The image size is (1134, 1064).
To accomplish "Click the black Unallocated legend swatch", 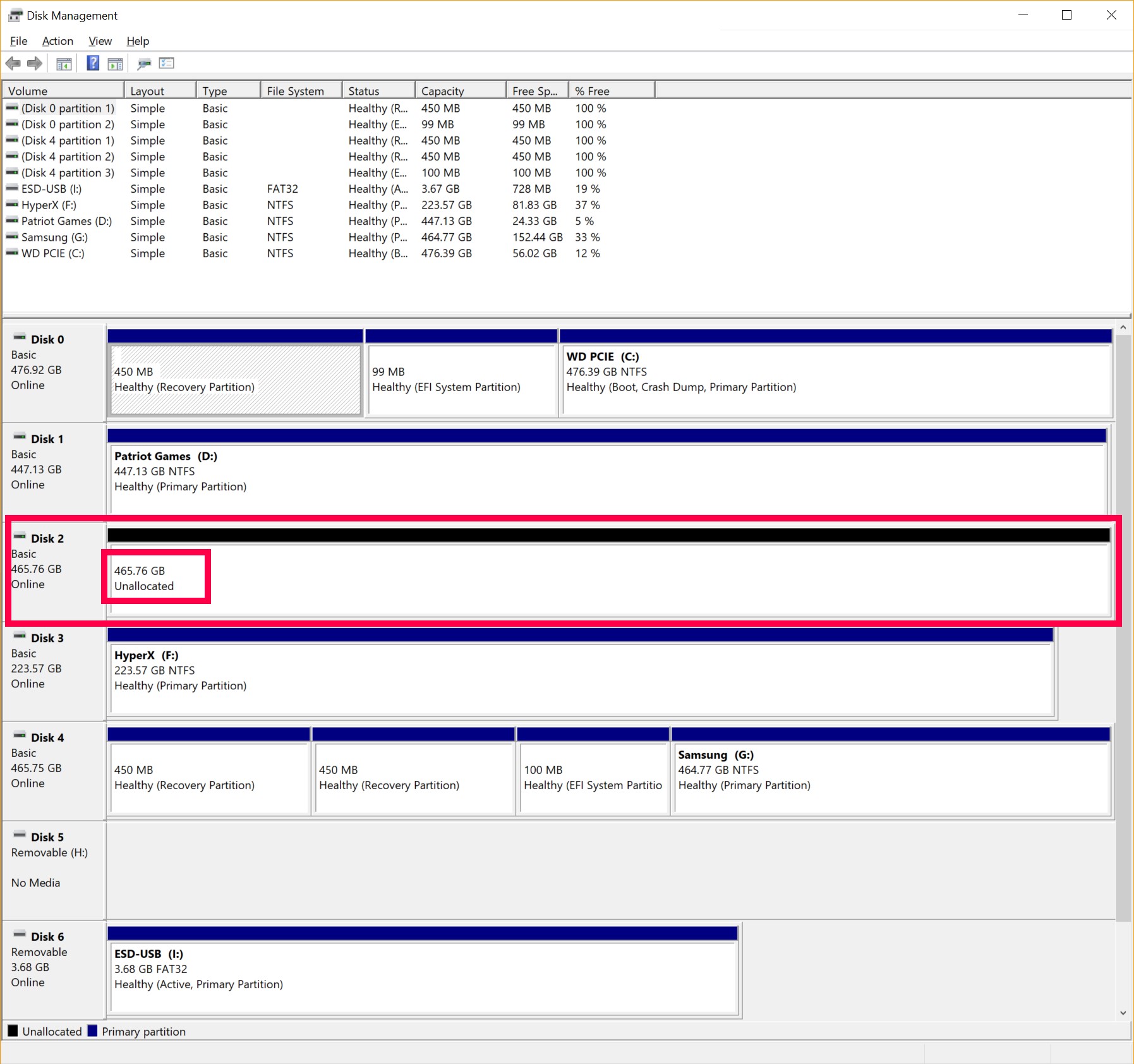I will click(13, 1031).
